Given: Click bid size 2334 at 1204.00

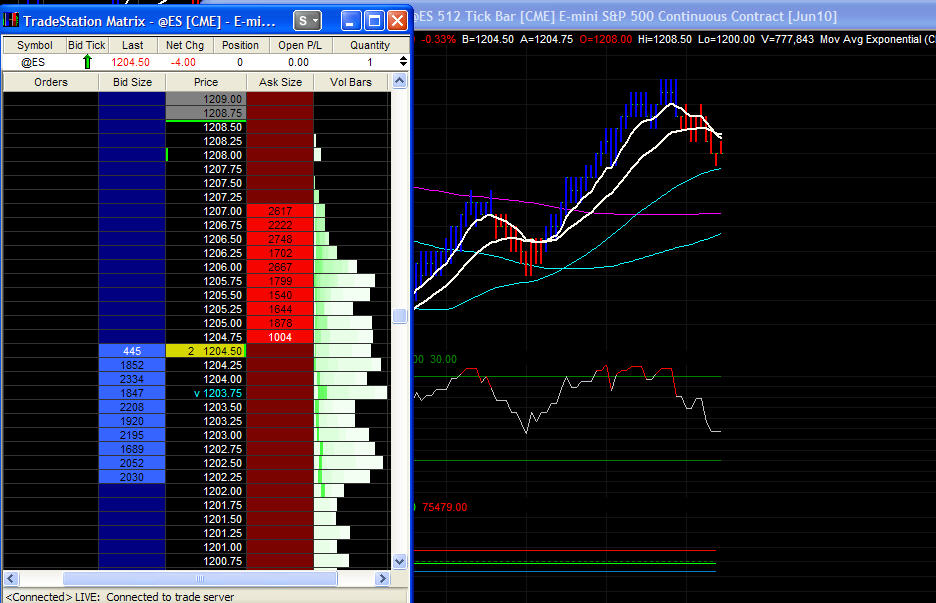Looking at the screenshot, I should 132,379.
